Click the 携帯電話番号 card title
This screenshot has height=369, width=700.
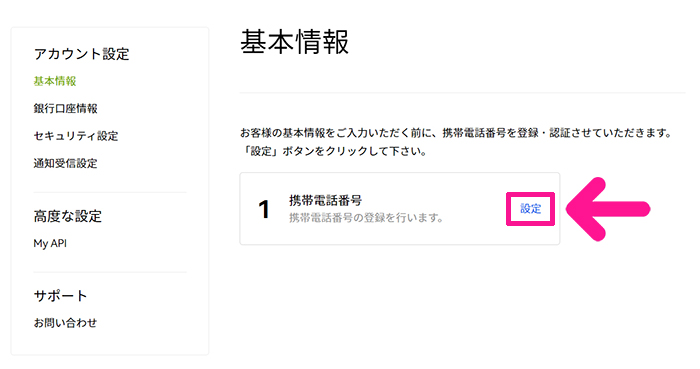pyautogui.click(x=325, y=200)
